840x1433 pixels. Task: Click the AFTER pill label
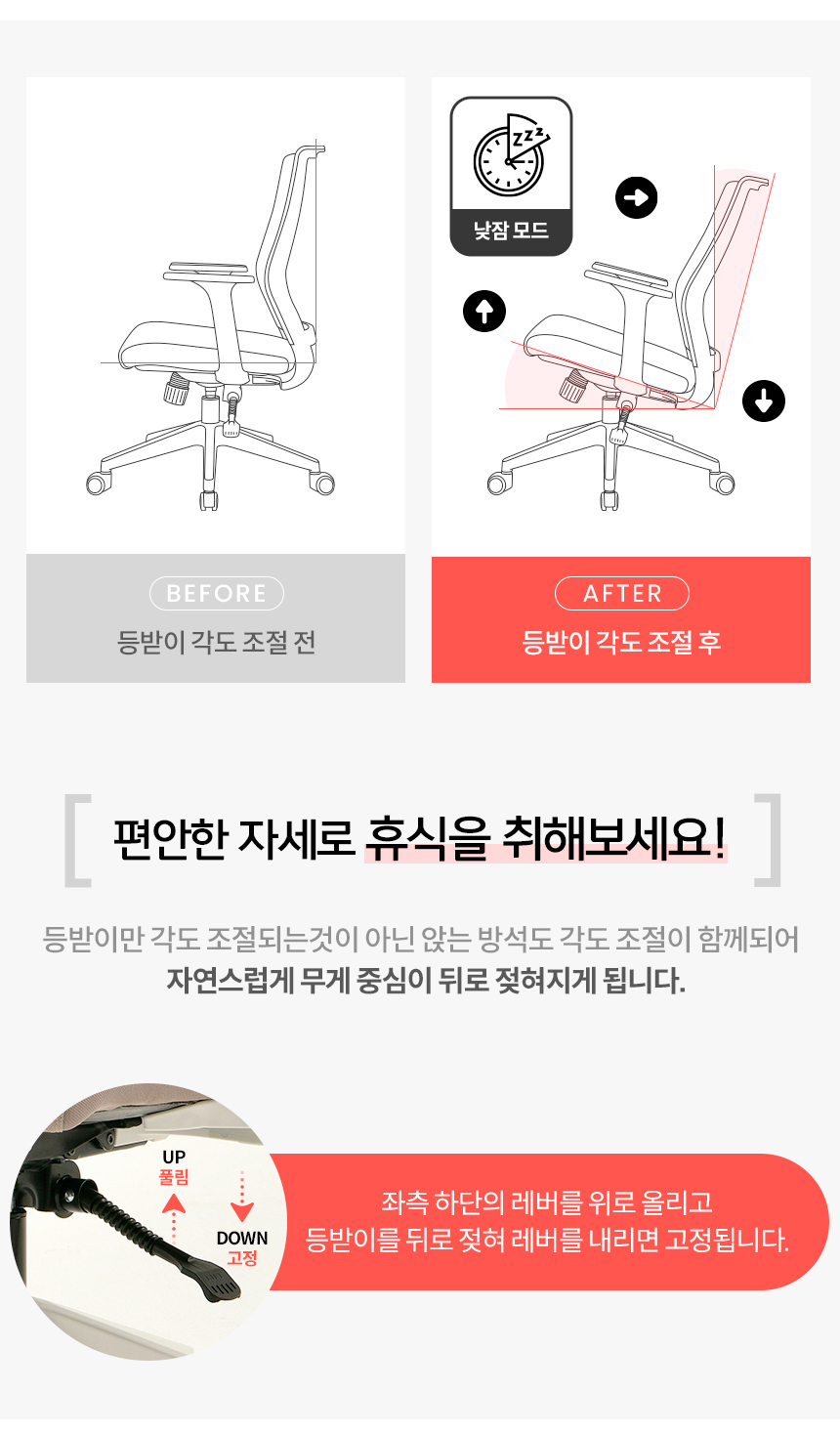point(622,594)
